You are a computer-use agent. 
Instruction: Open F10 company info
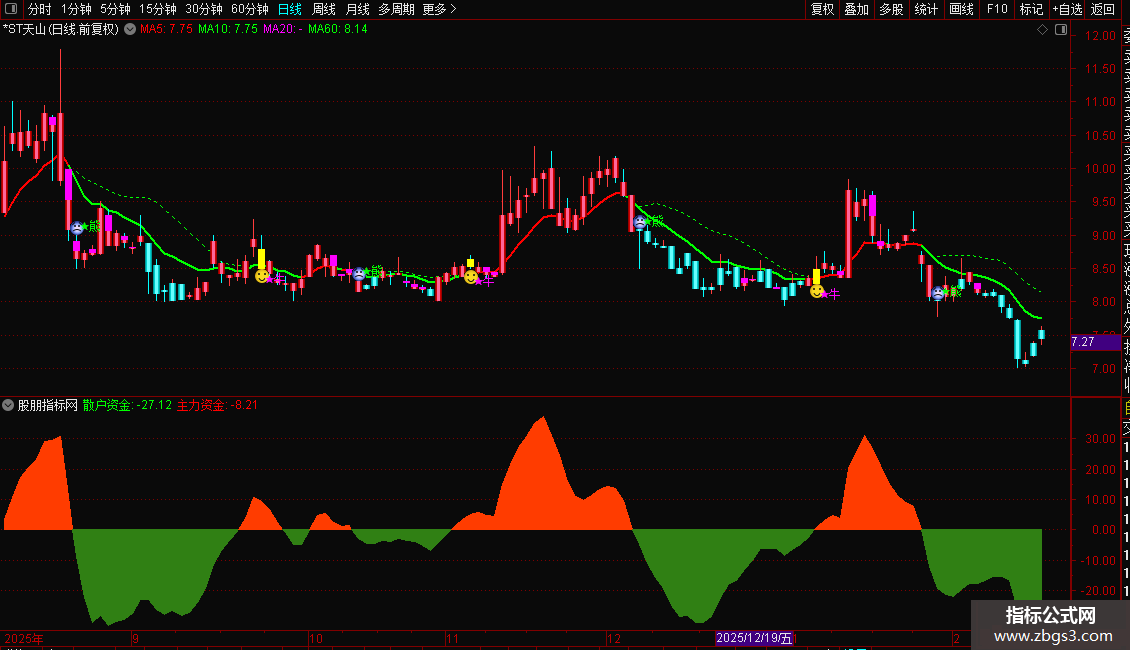click(997, 9)
